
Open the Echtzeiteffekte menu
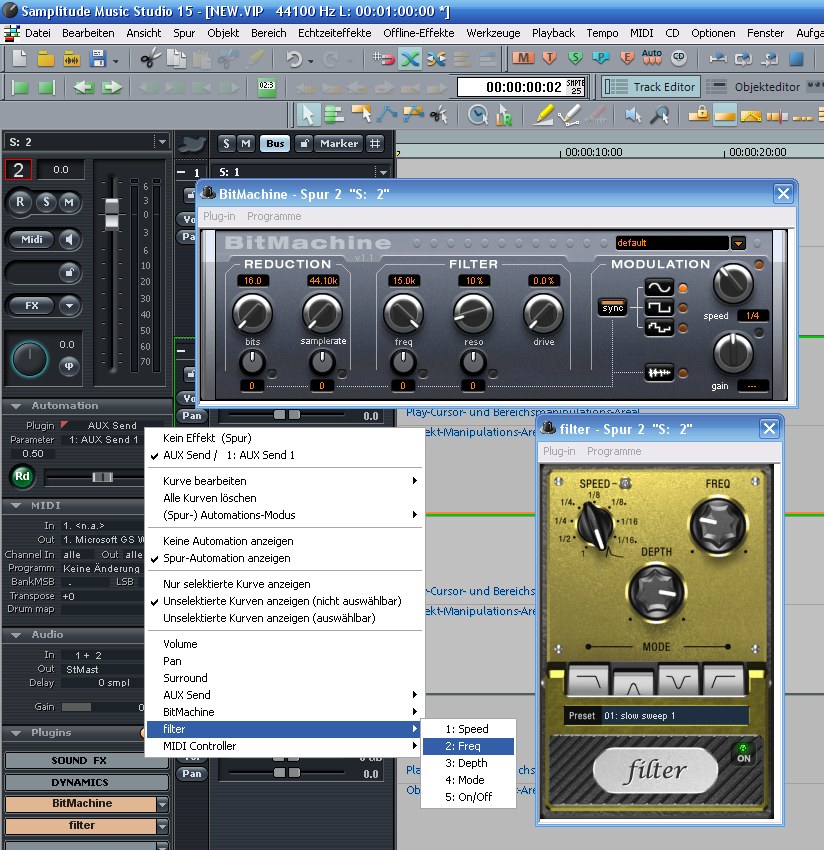334,33
